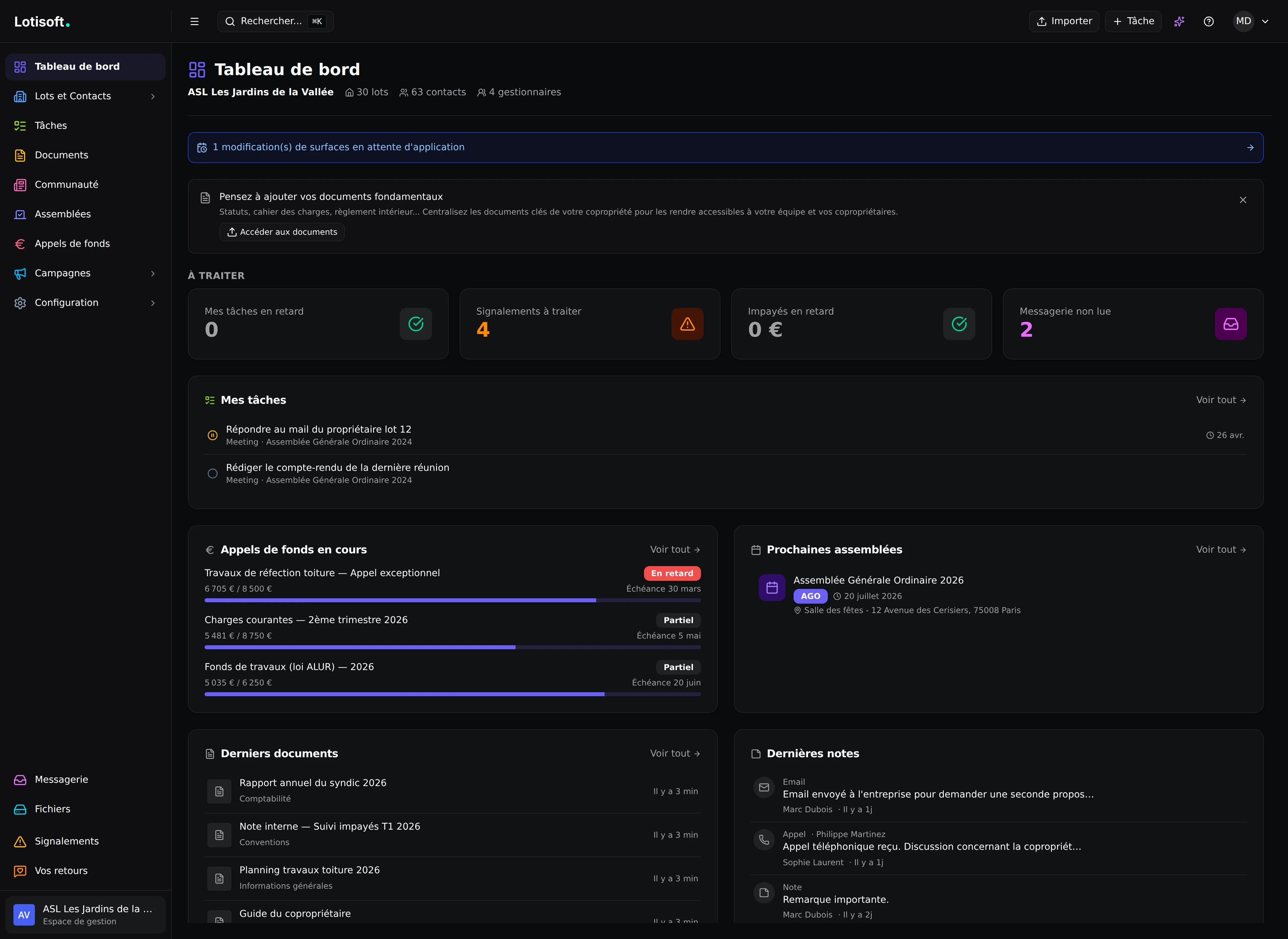Toggle the sidebar with the hamburger icon

tap(195, 21)
